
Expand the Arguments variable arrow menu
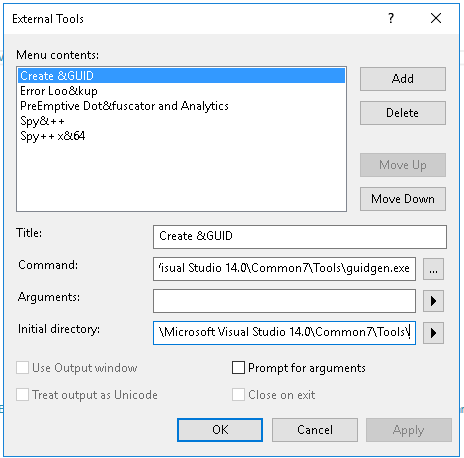[433, 301]
